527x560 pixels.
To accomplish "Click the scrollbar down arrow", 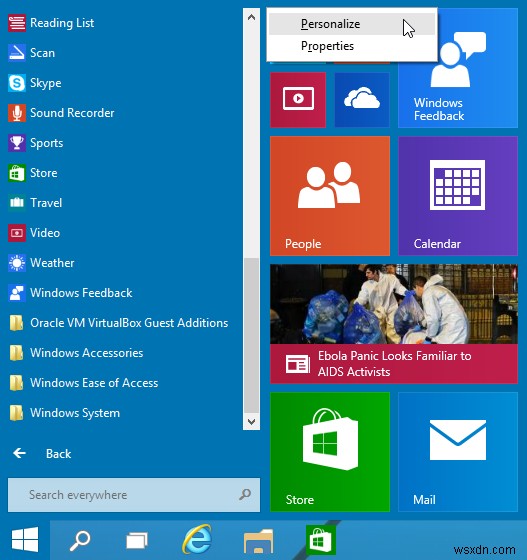I will point(251,422).
